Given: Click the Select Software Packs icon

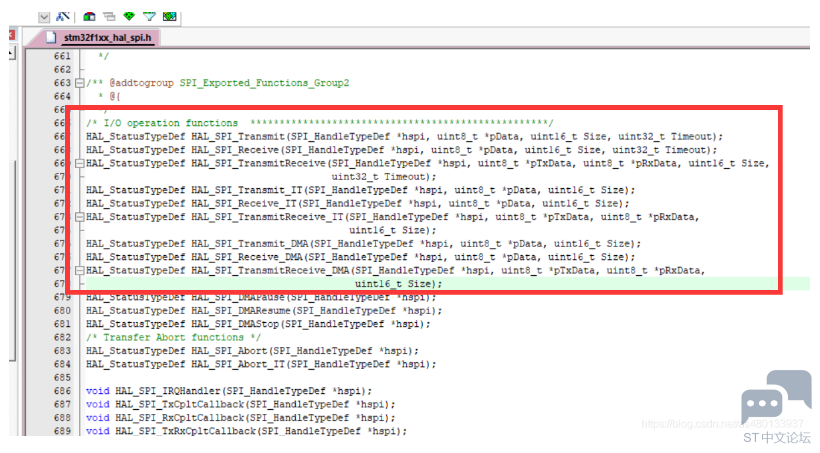Looking at the screenshot, I should [149, 16].
